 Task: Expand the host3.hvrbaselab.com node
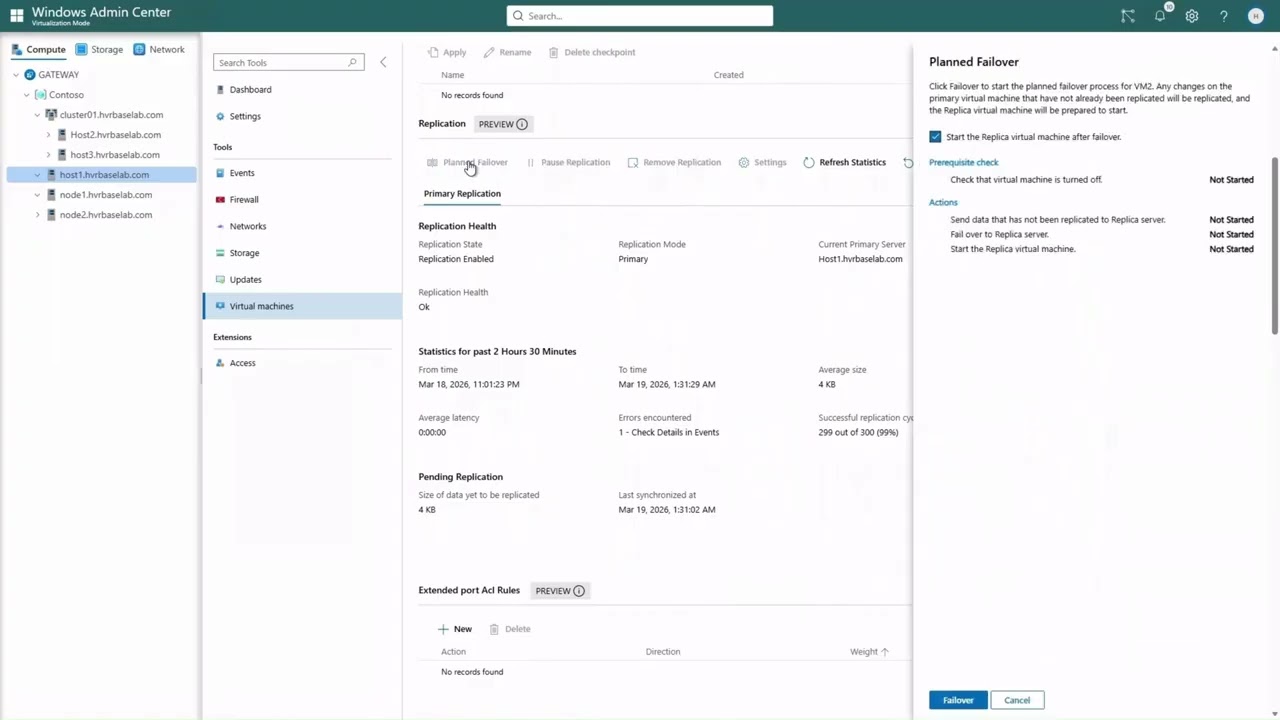(48, 155)
